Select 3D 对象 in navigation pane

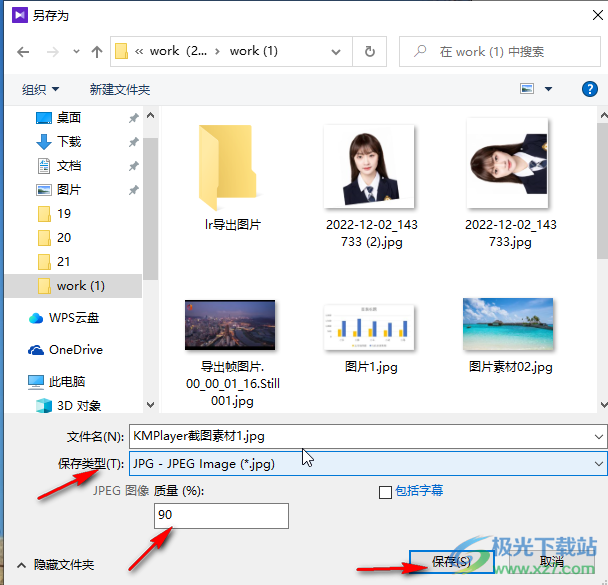[x=69, y=406]
